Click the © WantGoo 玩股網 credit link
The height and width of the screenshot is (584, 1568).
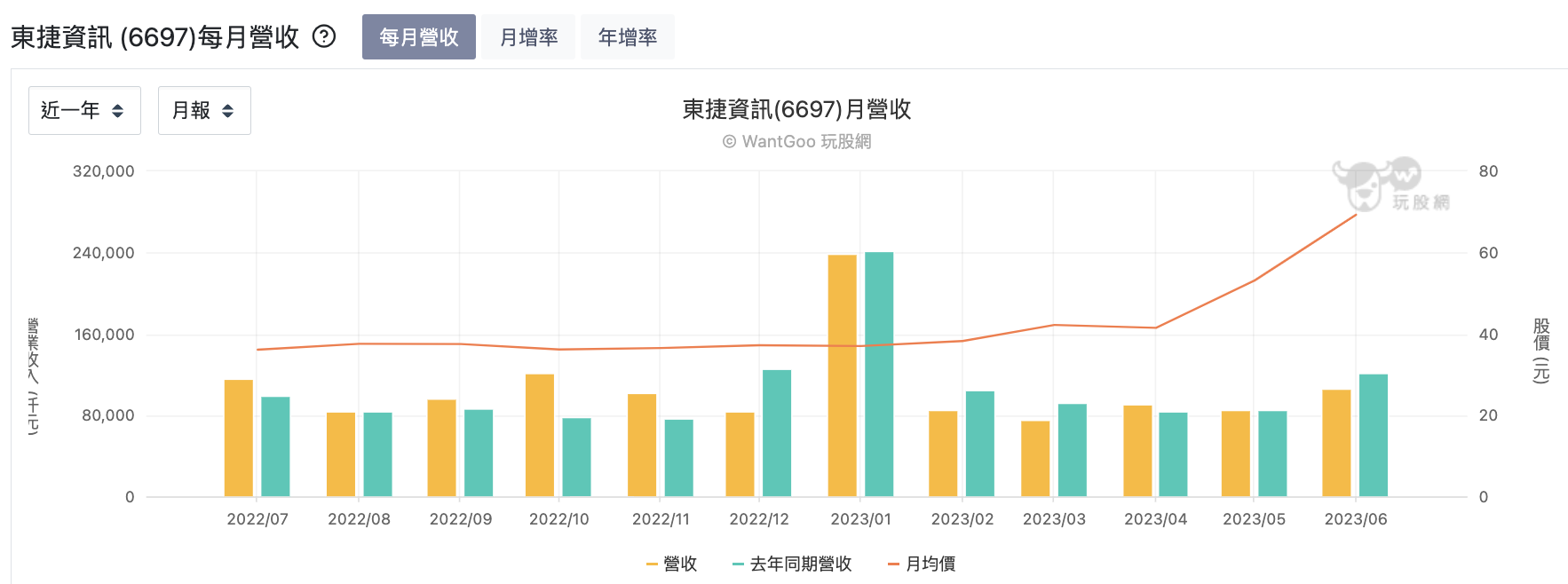[x=796, y=141]
